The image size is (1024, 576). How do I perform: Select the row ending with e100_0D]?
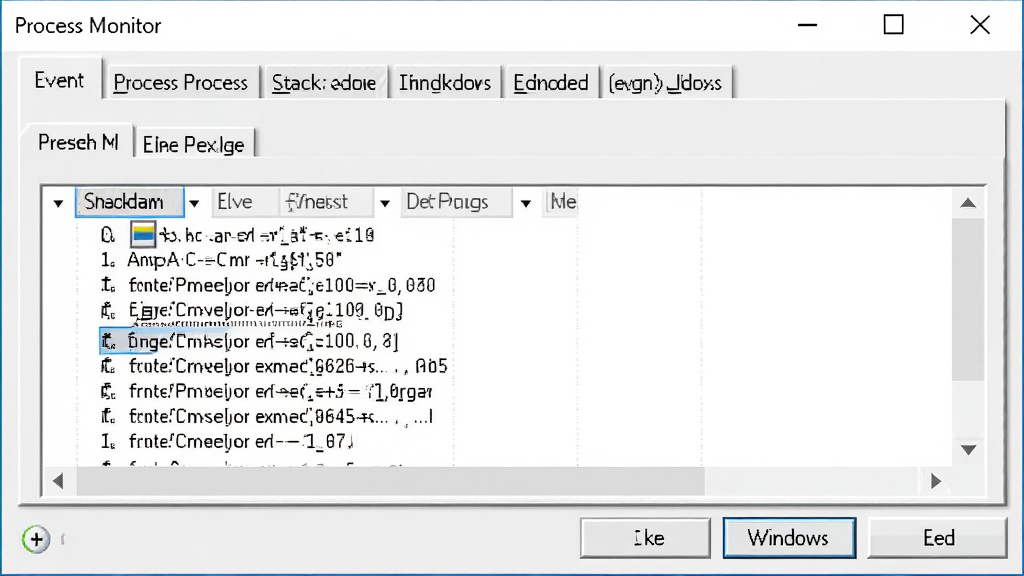tap(251, 310)
